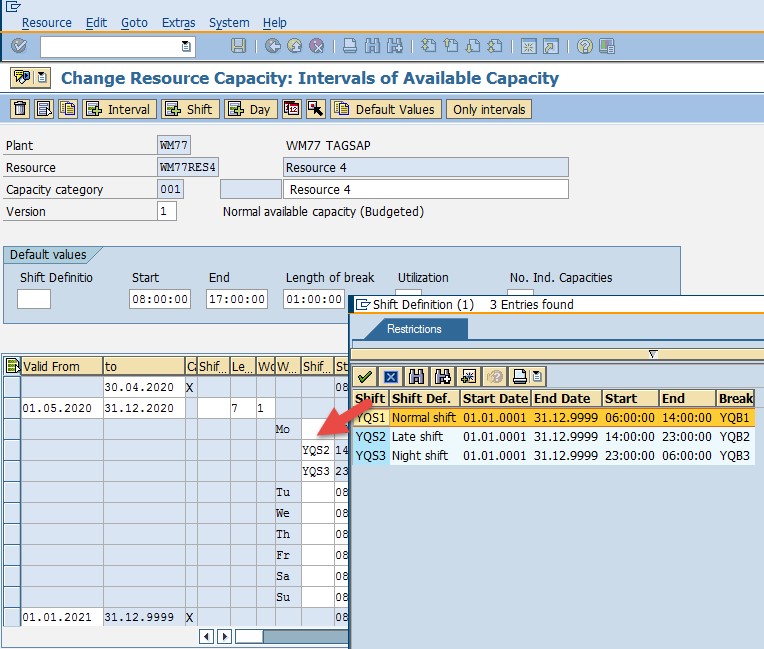764x649 pixels.
Task: Click the green Back arrow icon
Action: tap(273, 46)
